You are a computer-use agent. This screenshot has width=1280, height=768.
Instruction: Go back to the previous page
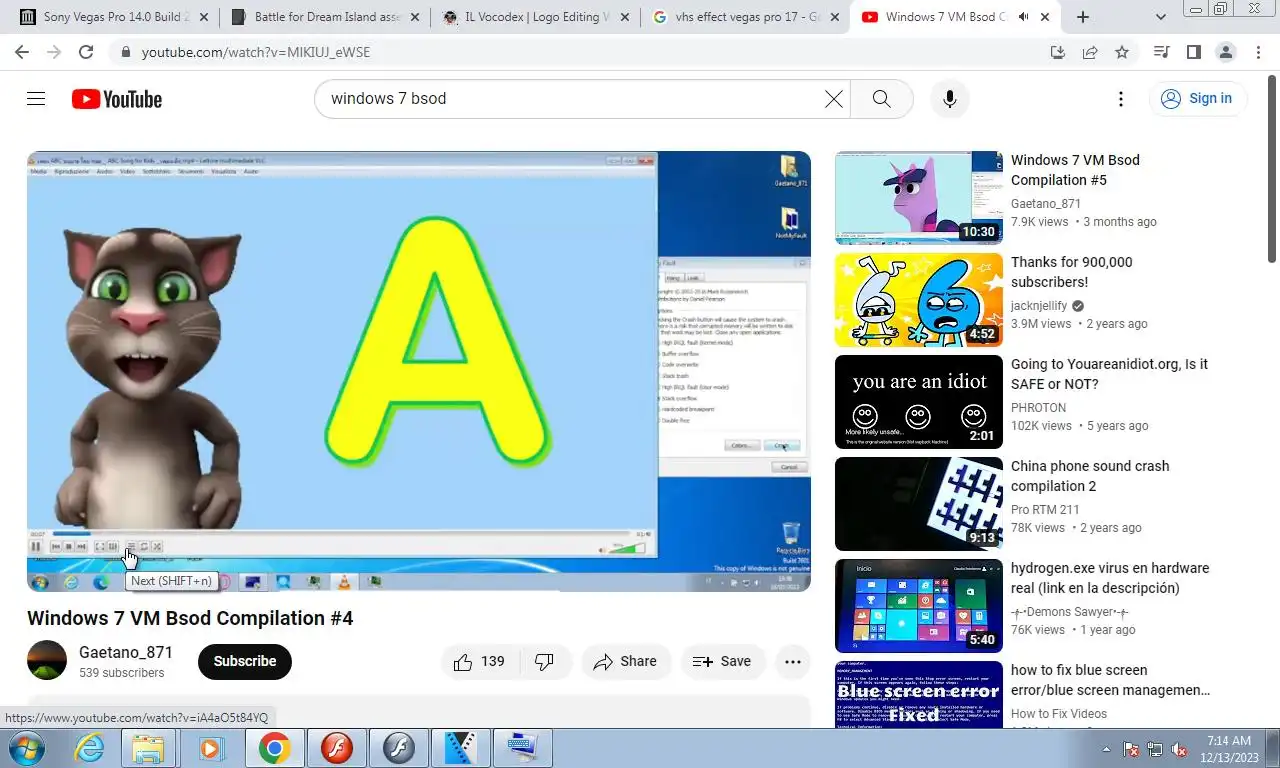(x=22, y=52)
